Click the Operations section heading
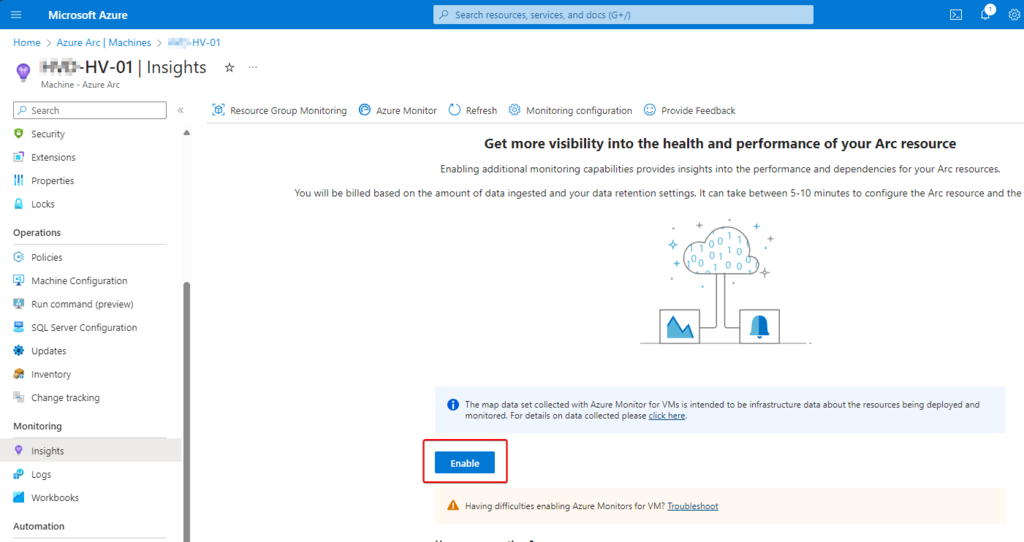 tap(37, 232)
